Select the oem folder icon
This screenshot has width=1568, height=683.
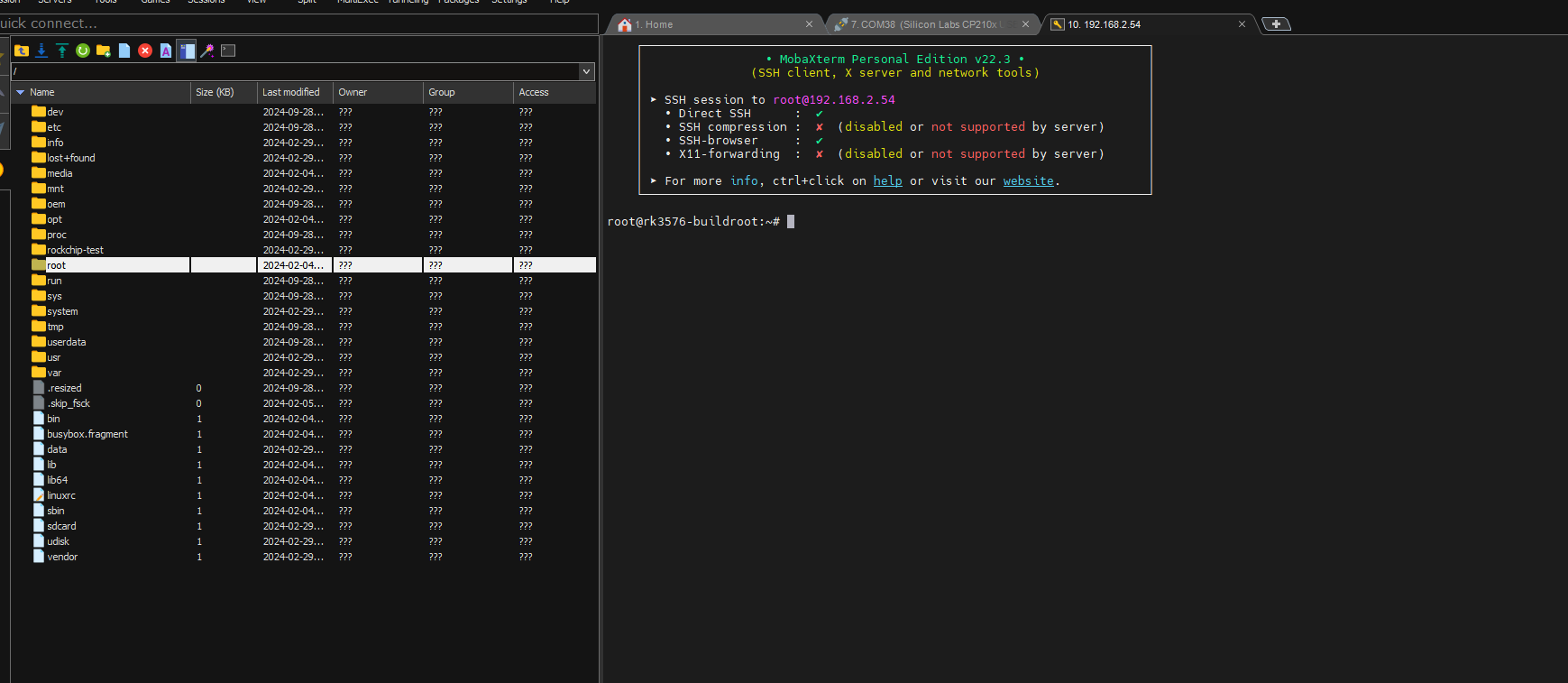coord(39,204)
